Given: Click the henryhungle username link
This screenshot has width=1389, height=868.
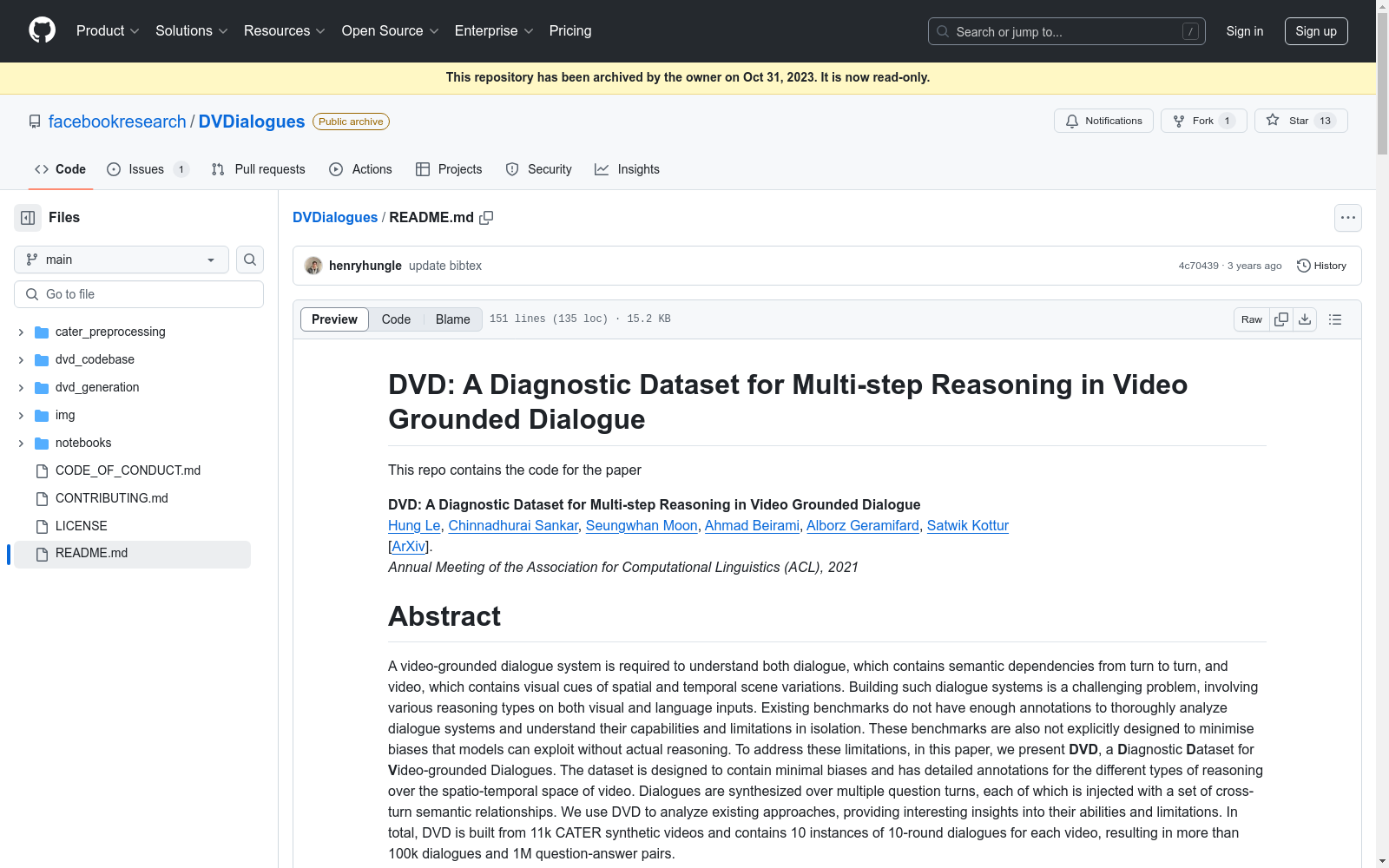Looking at the screenshot, I should point(365,266).
